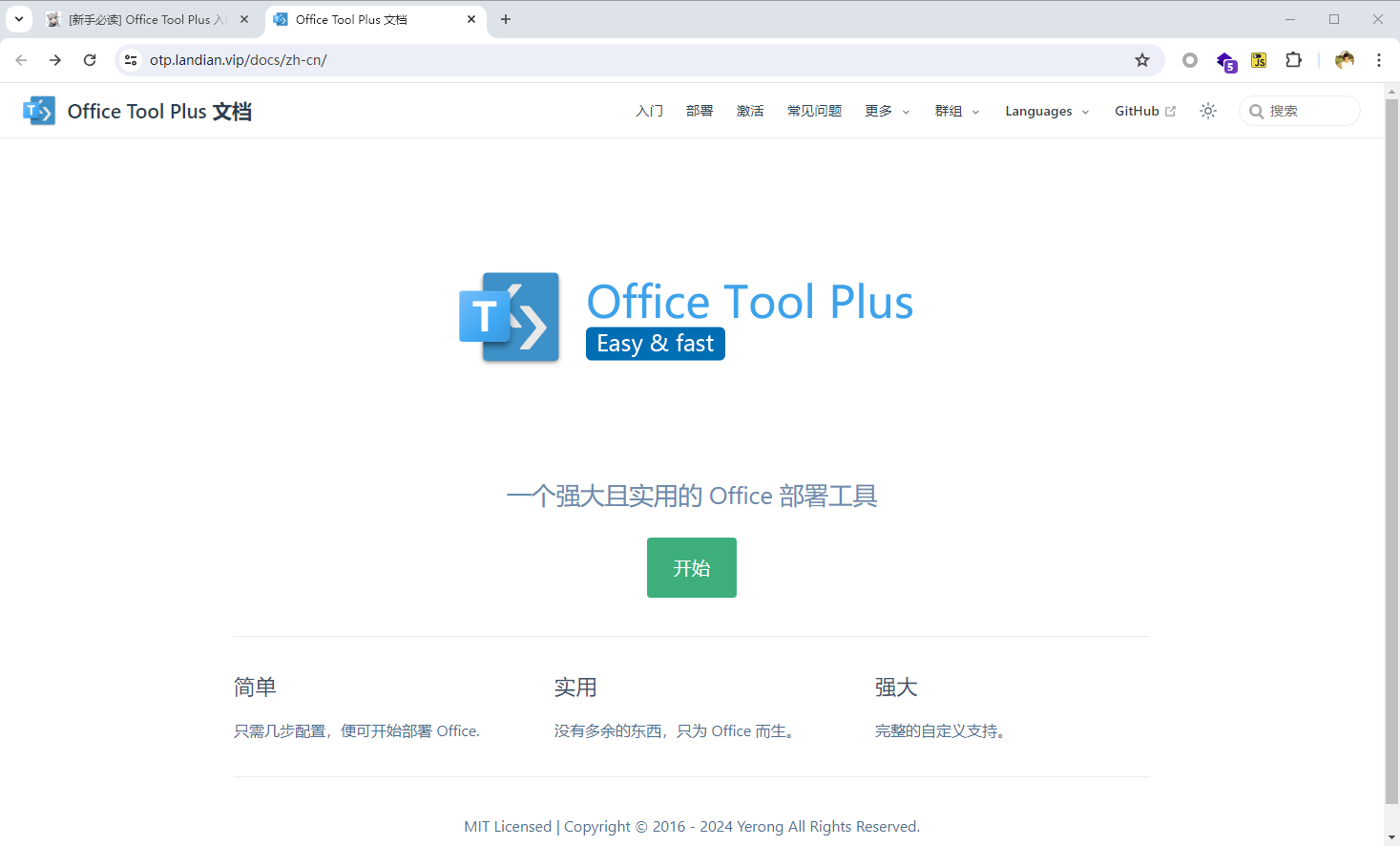Open the tab search chevron button
Screen dimensions: 1400x846
pyautogui.click(x=19, y=19)
